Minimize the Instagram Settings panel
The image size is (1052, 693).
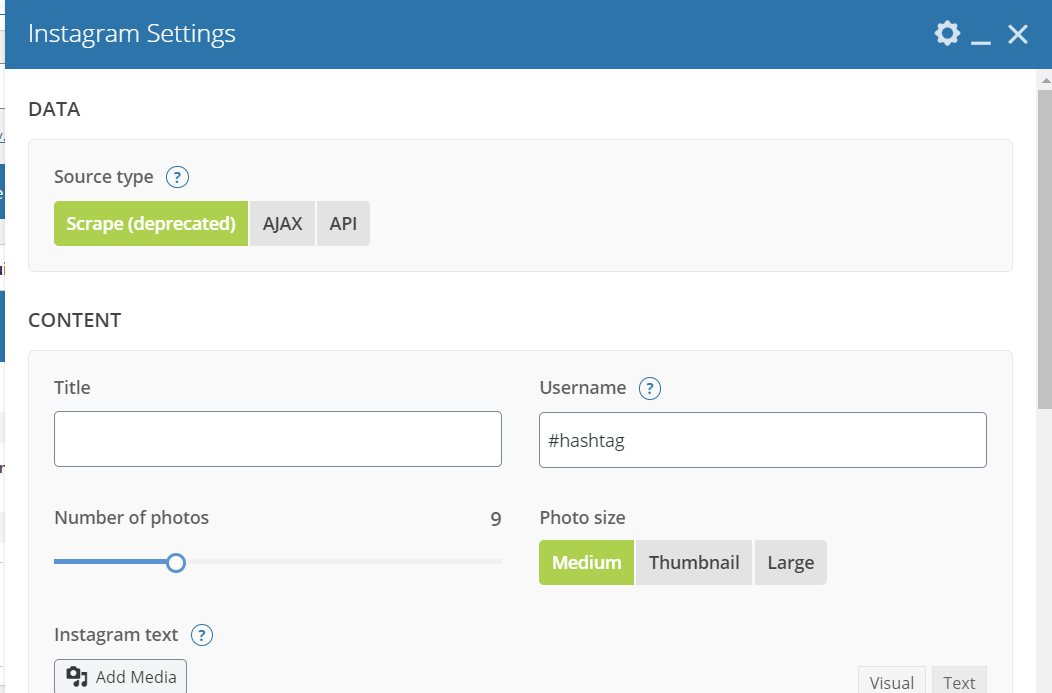click(981, 35)
